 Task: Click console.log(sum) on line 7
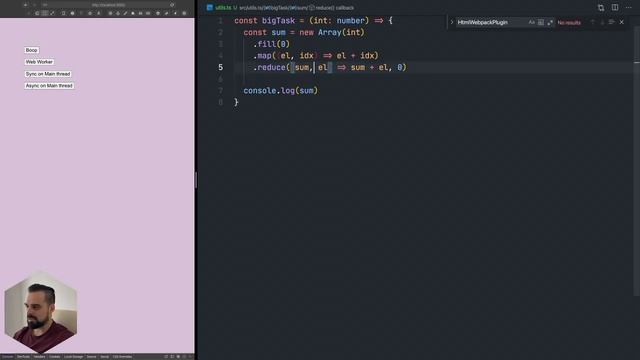click(x=280, y=91)
